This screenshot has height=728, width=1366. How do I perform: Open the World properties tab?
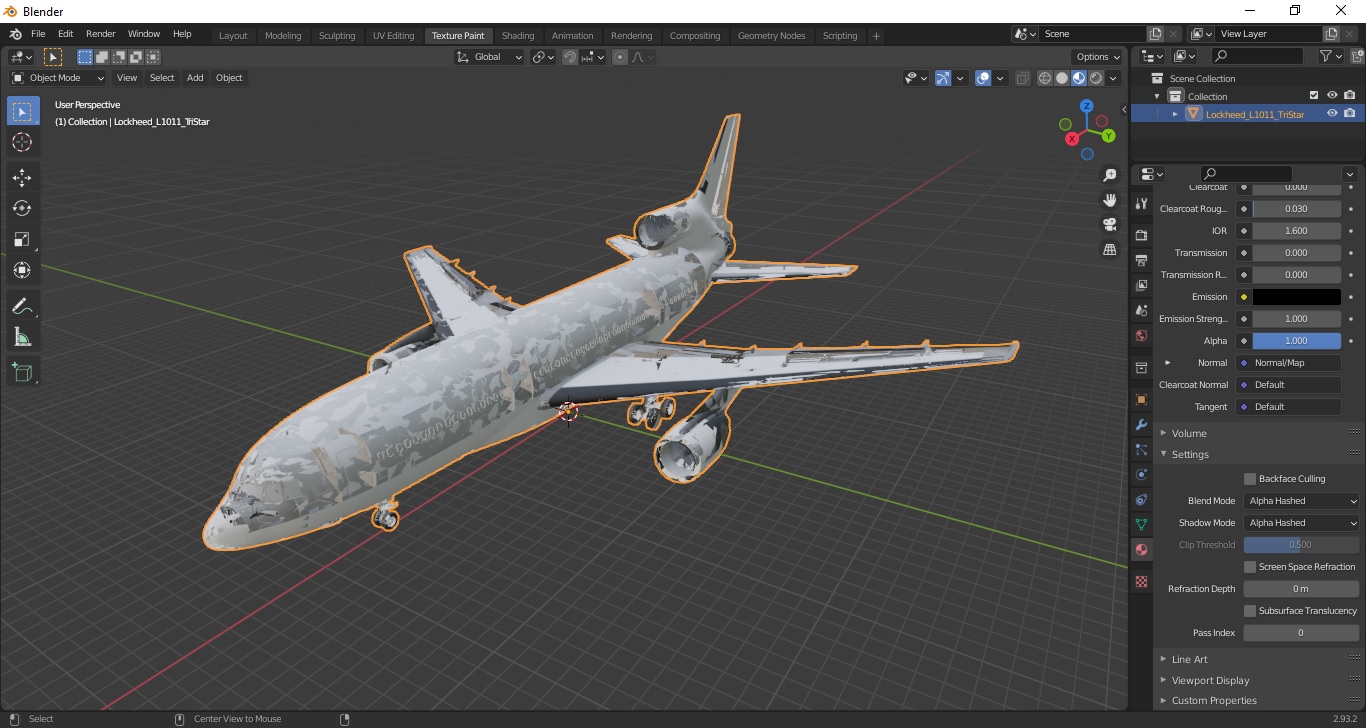coord(1141,335)
